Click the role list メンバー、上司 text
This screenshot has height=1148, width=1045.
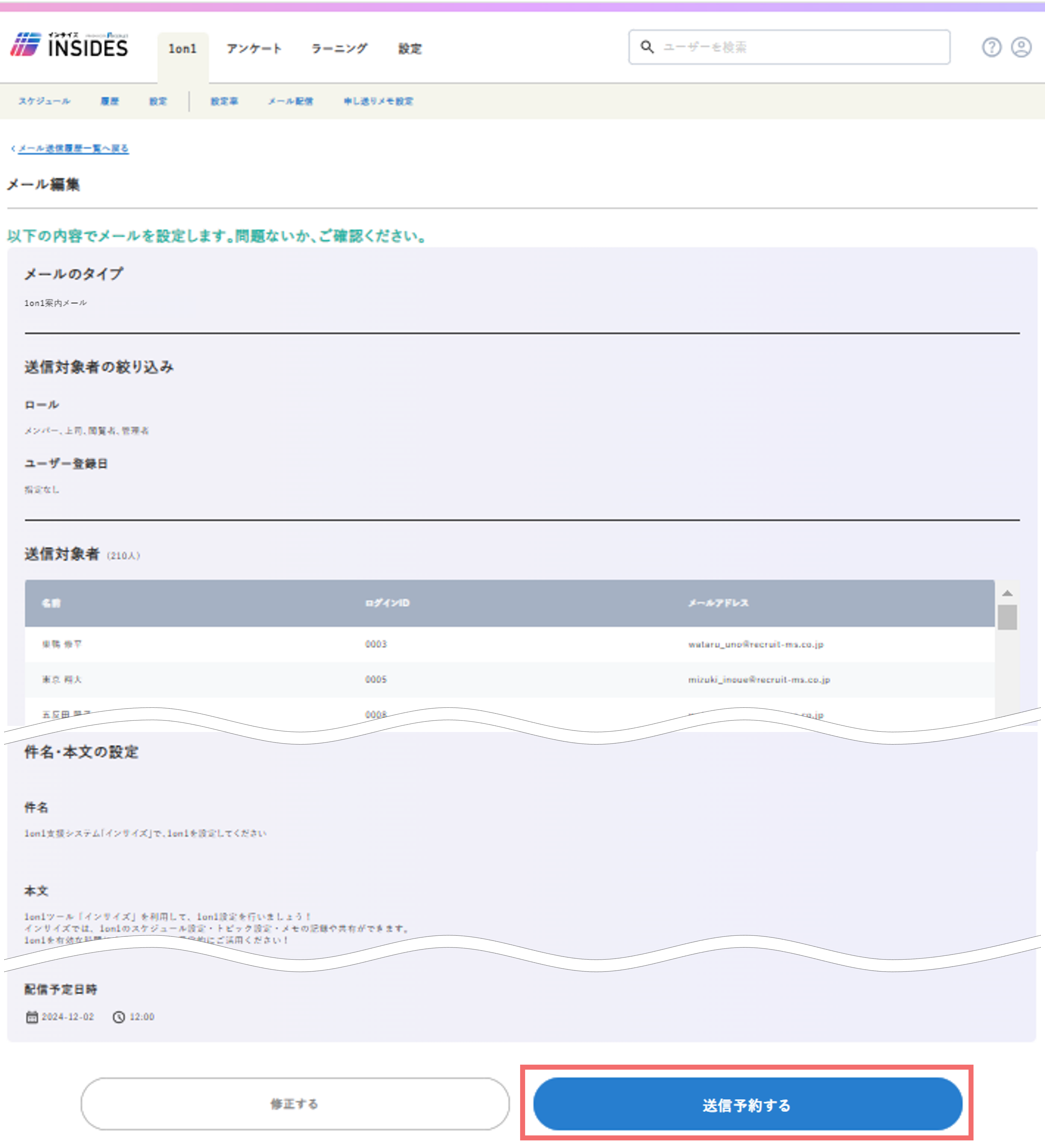click(86, 431)
